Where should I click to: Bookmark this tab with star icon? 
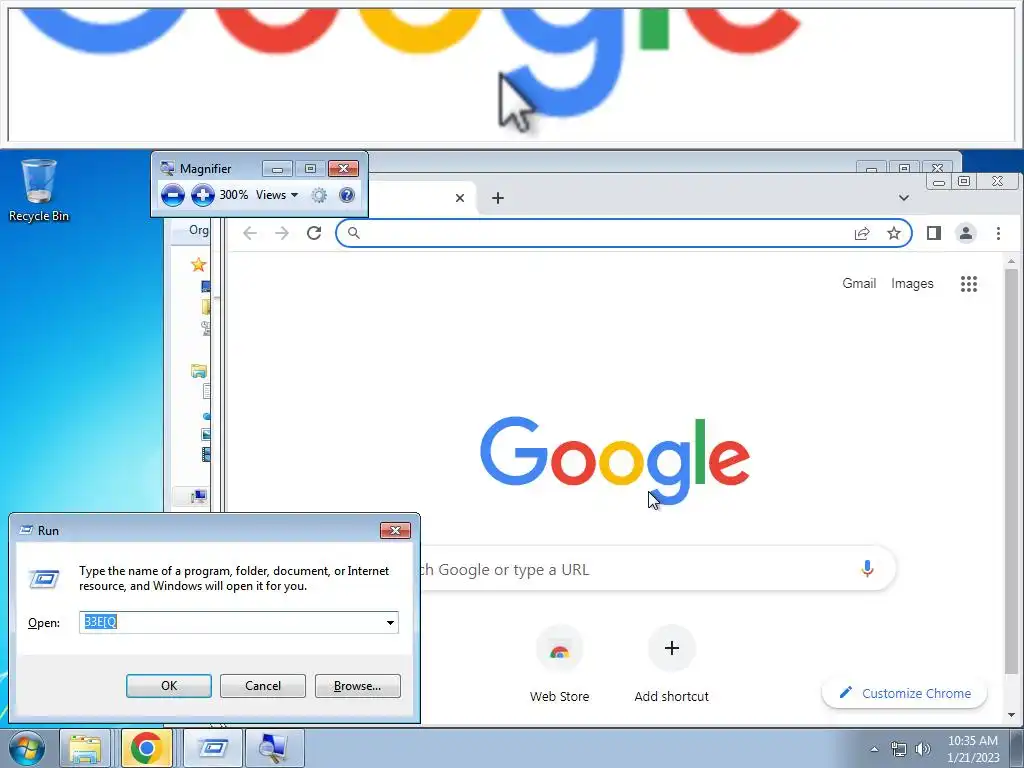[893, 233]
